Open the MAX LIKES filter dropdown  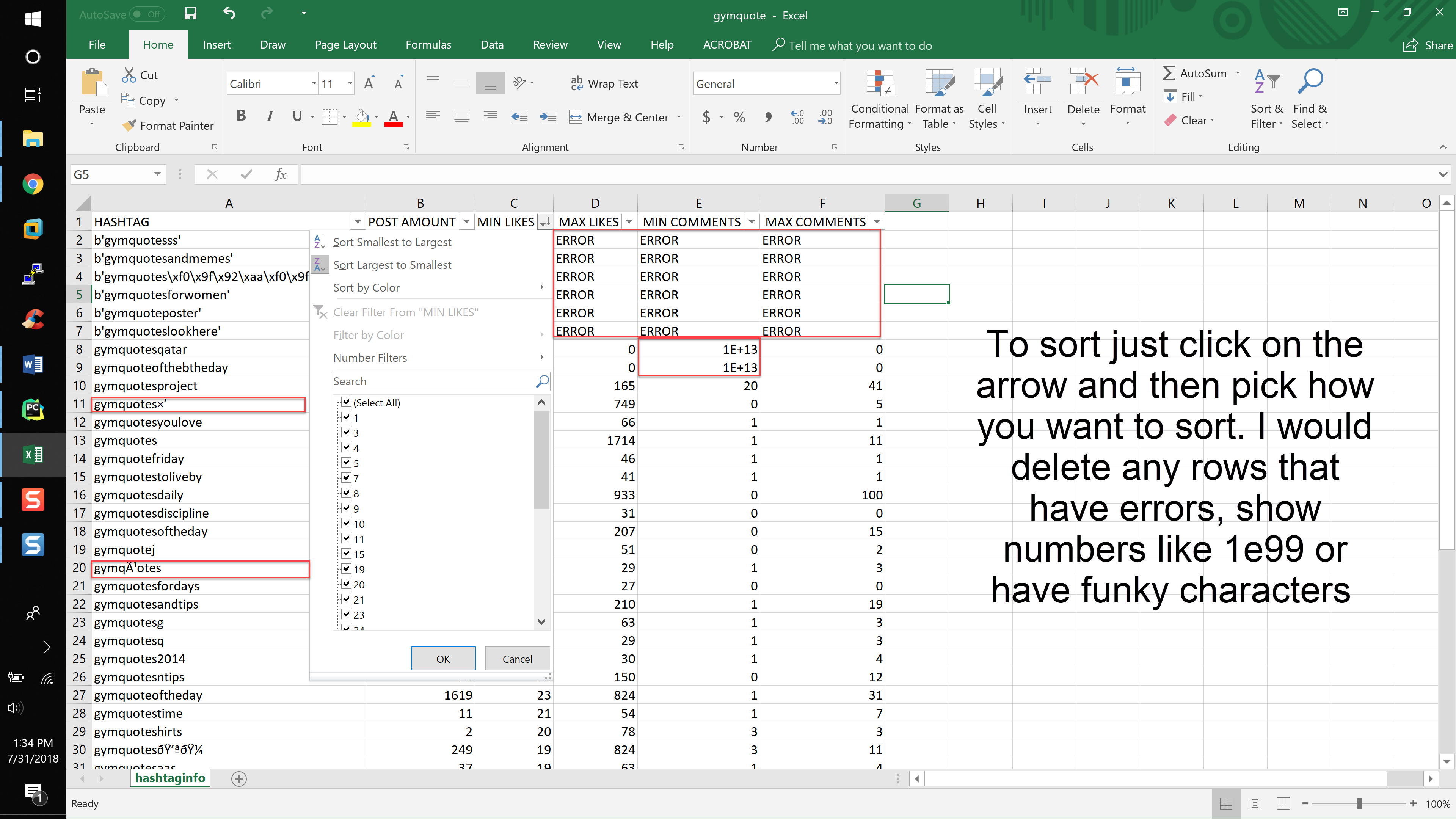[x=629, y=222]
